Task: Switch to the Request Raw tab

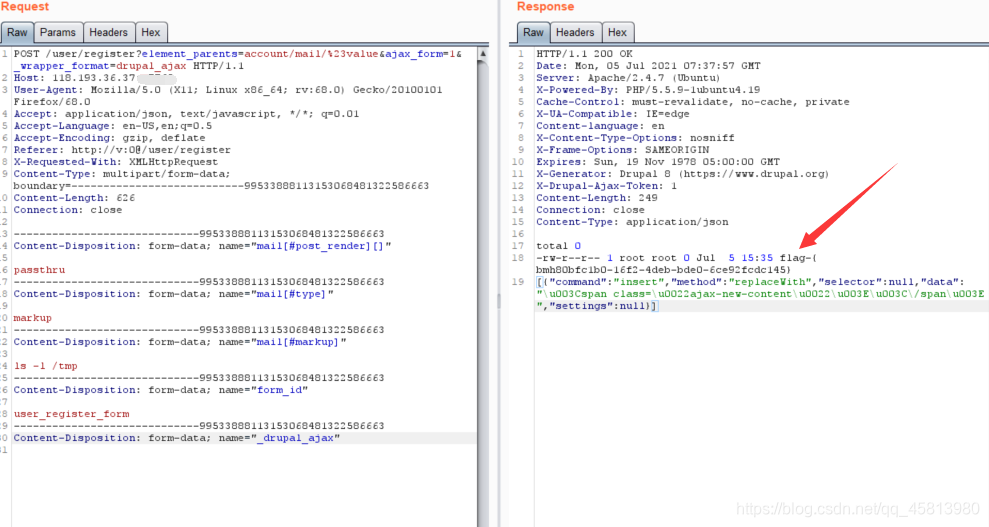Action: point(17,32)
